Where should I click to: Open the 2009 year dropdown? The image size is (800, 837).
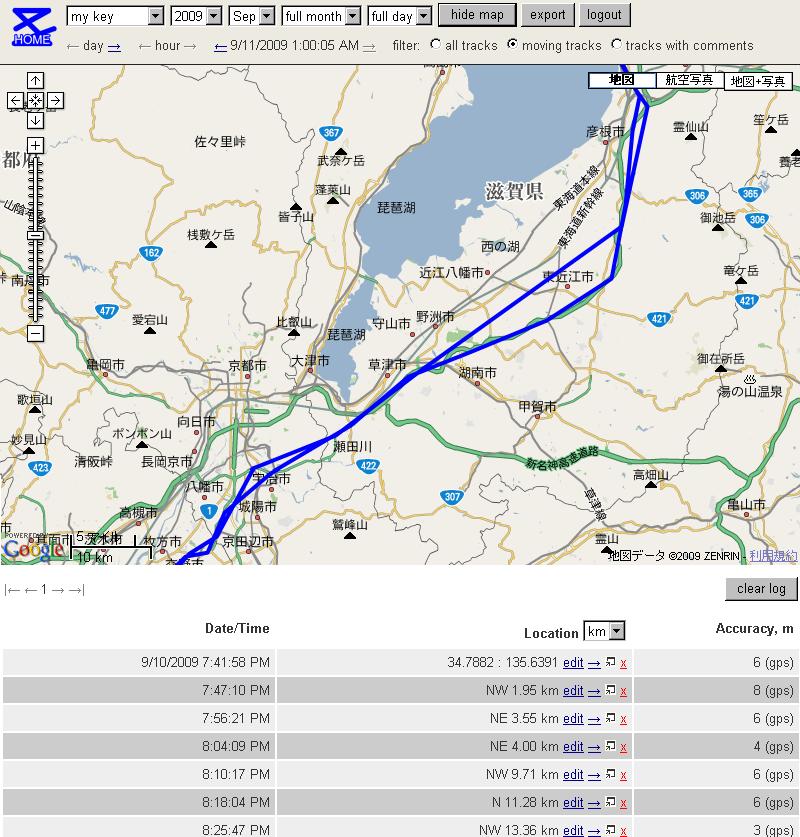[196, 16]
